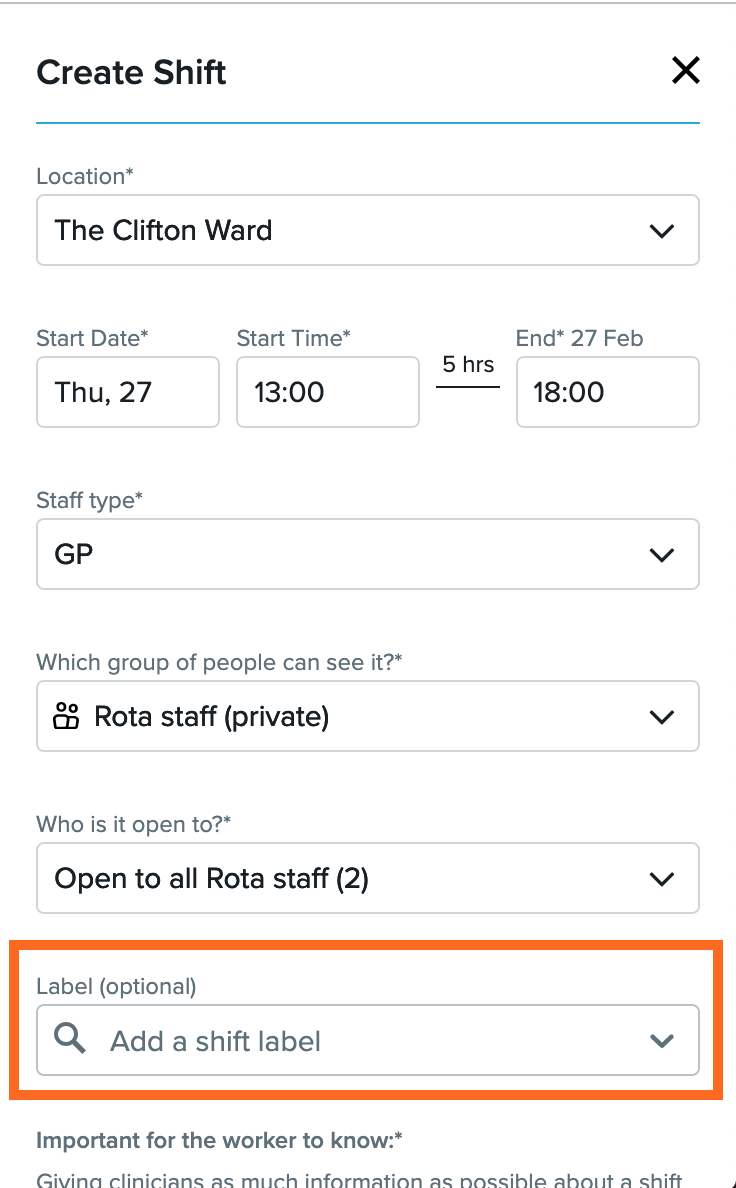Viewport: 736px width, 1188px height.
Task: Click the people group icon beside Rota staff
Action: pos(66,716)
